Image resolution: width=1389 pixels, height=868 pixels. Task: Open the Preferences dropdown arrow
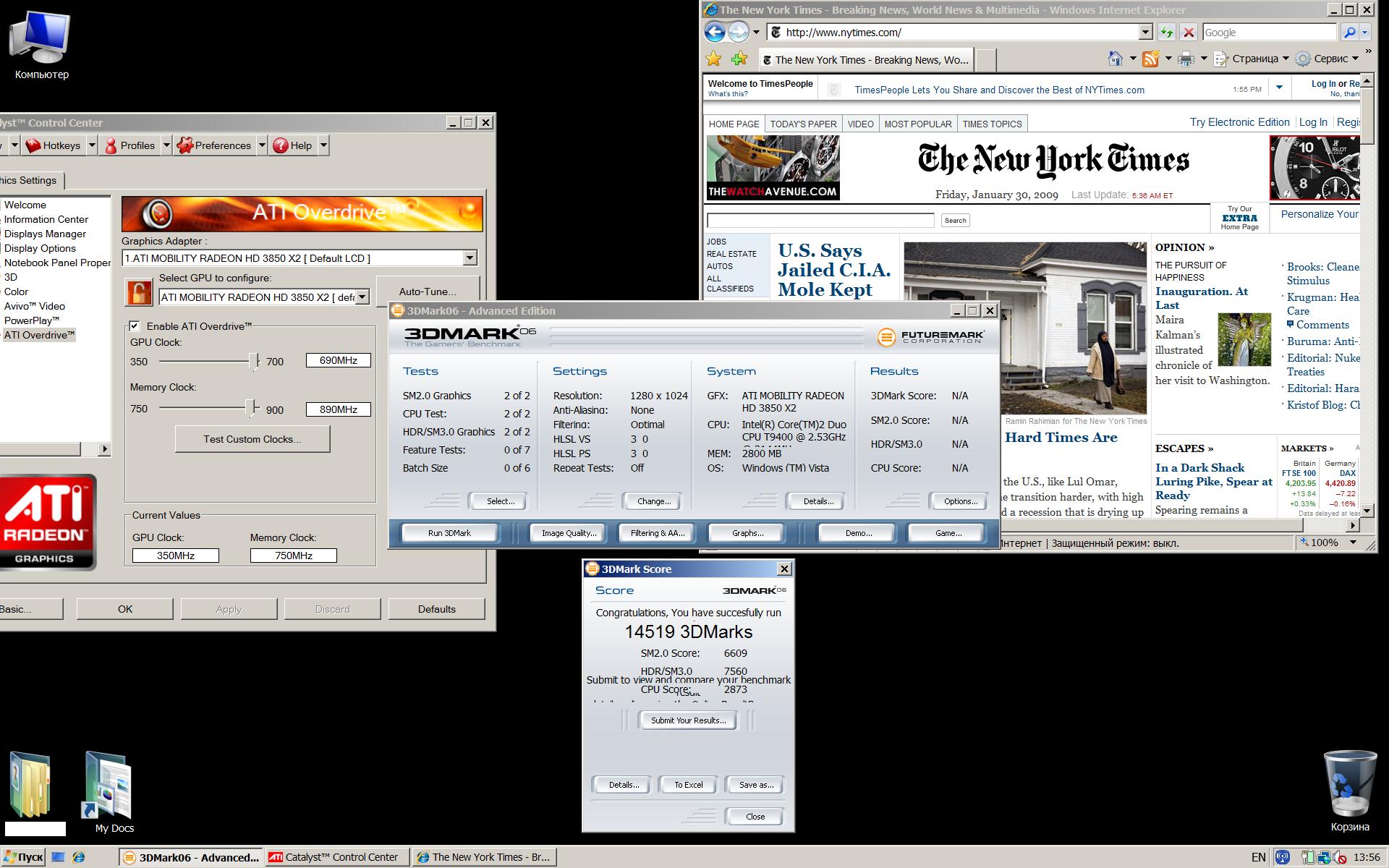click(262, 145)
